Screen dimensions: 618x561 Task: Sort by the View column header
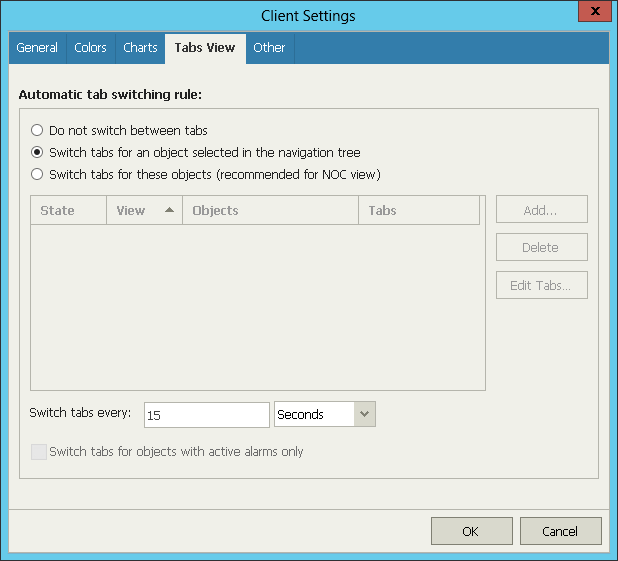coord(144,211)
